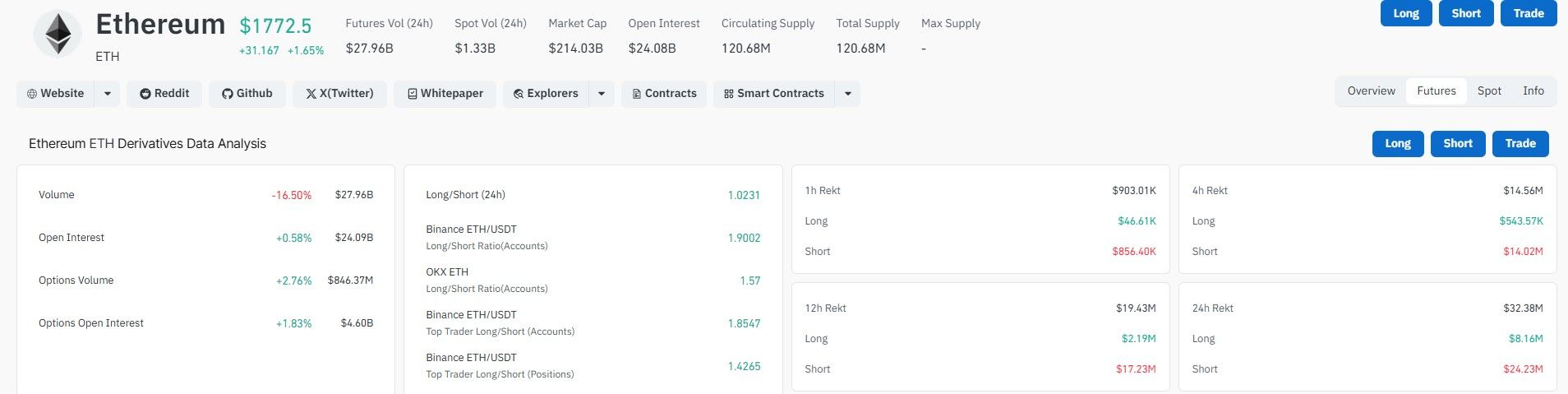Switch to the Overview tab
Image resolution: width=1568 pixels, height=394 pixels.
click(x=1371, y=91)
